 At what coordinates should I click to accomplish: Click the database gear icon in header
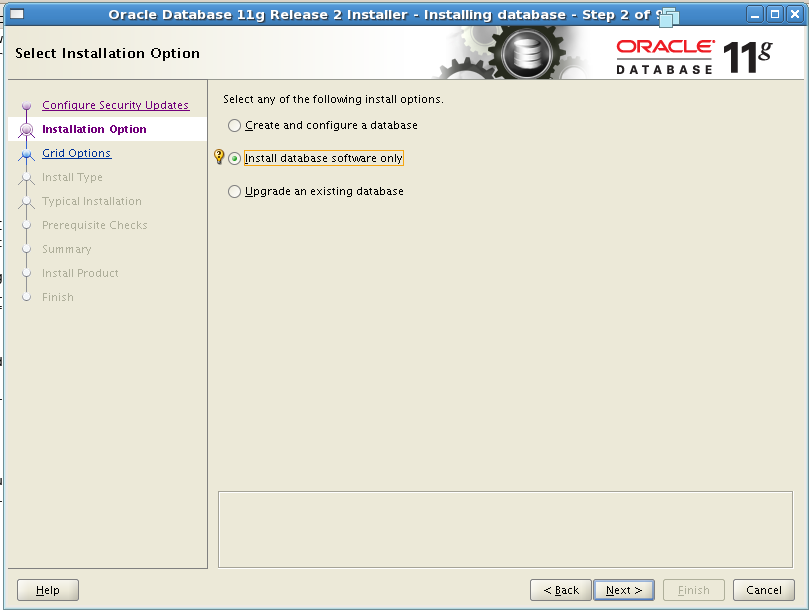click(527, 53)
